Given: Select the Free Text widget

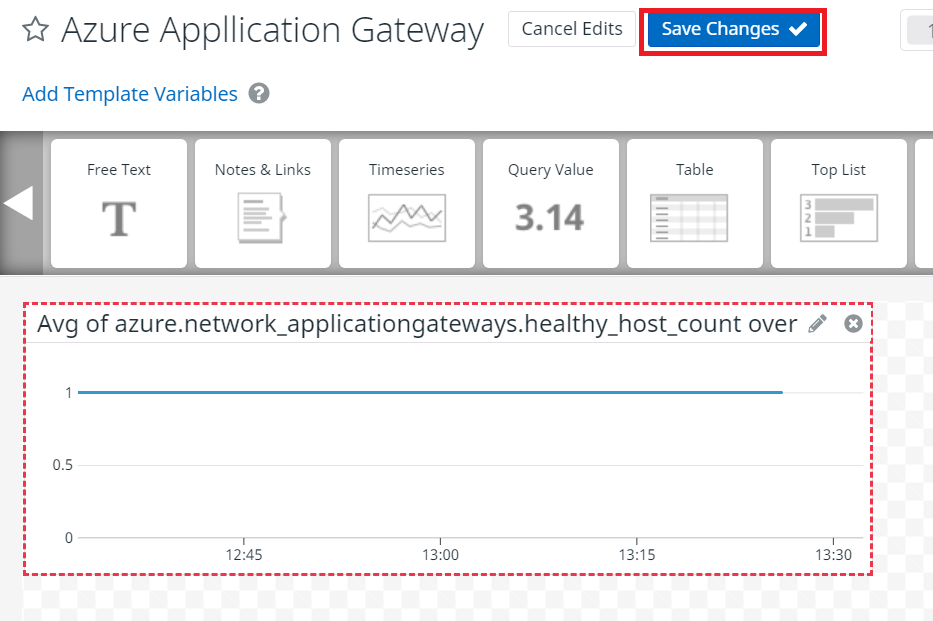Looking at the screenshot, I should pyautogui.click(x=119, y=203).
